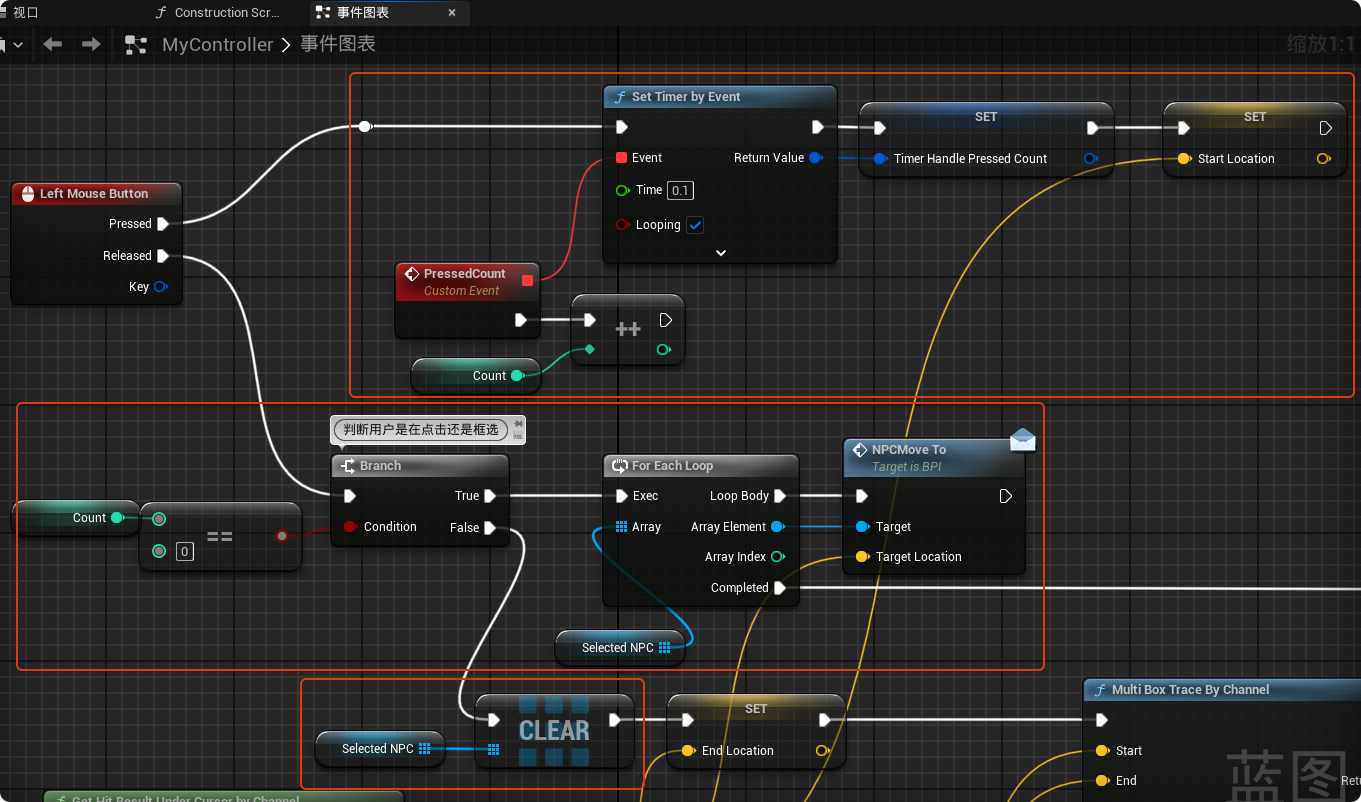Click the PressedCount custom event delegate pin

click(528, 280)
